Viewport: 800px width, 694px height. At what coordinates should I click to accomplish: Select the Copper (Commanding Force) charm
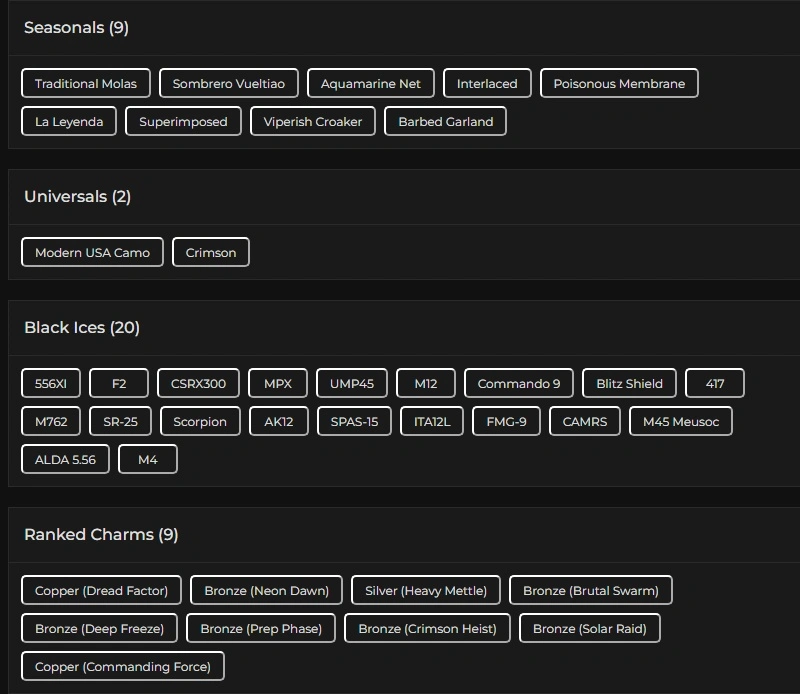(123, 667)
